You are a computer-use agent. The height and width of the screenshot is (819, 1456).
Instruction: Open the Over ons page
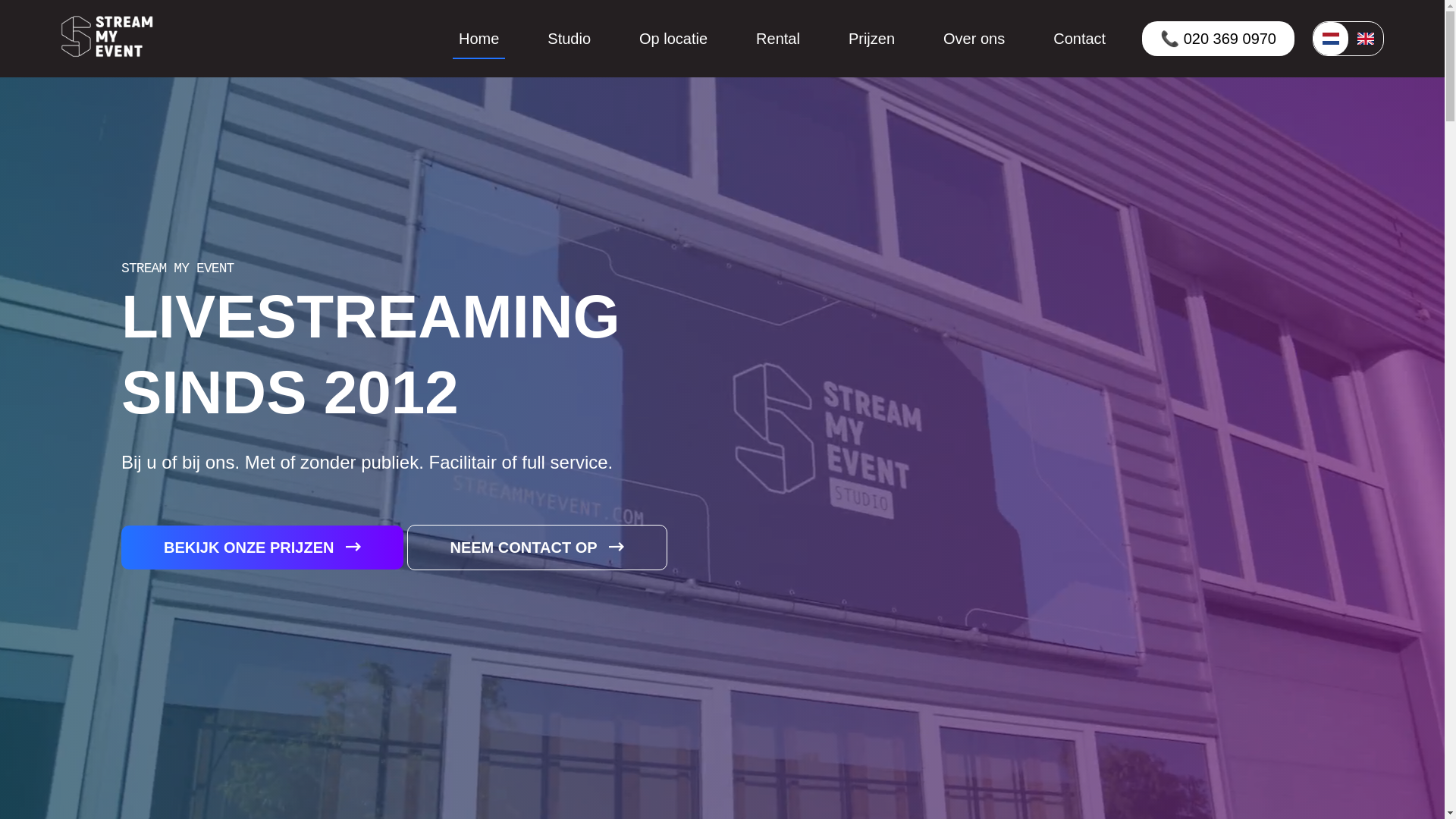(974, 39)
